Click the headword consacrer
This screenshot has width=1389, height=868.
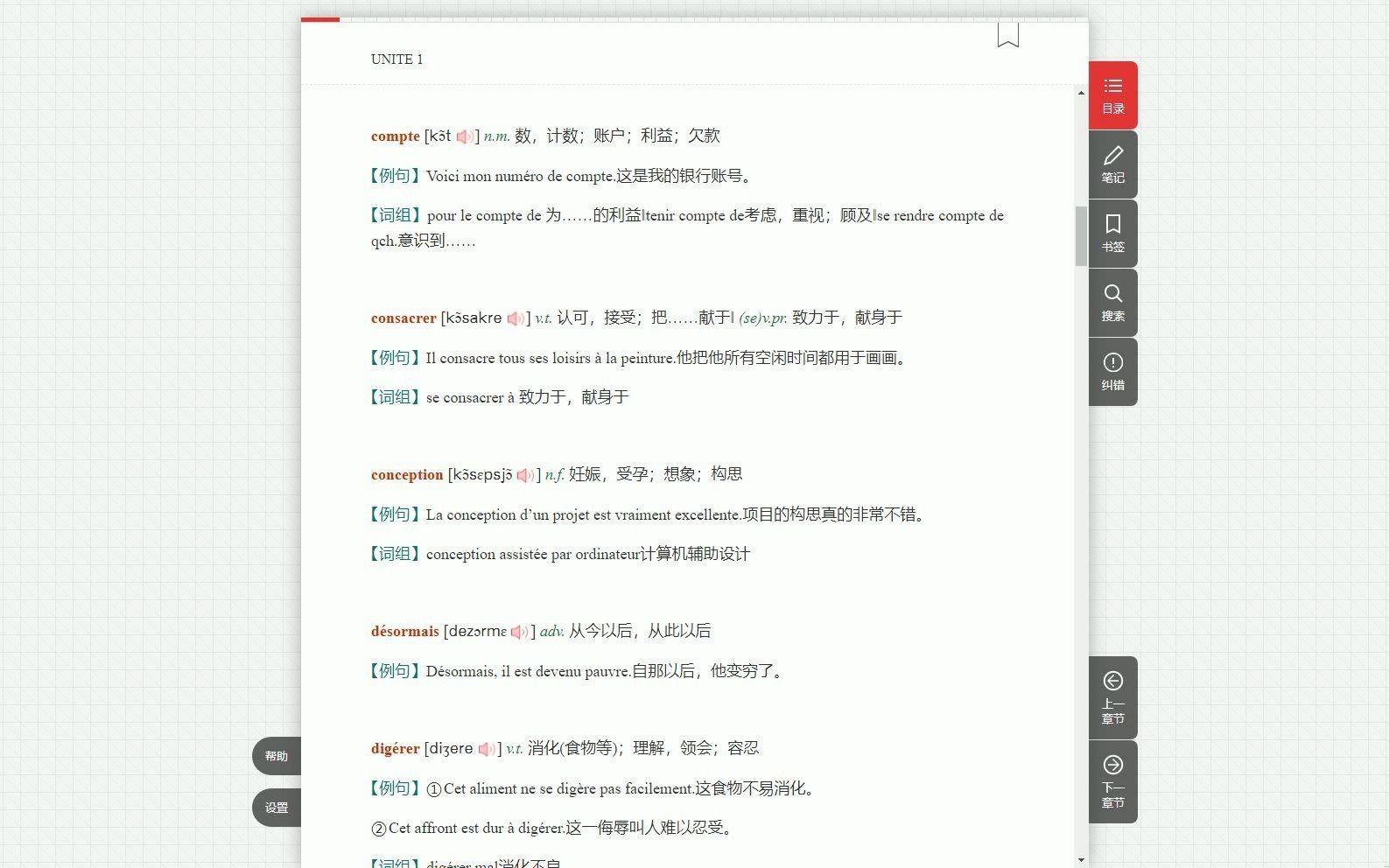pos(403,318)
